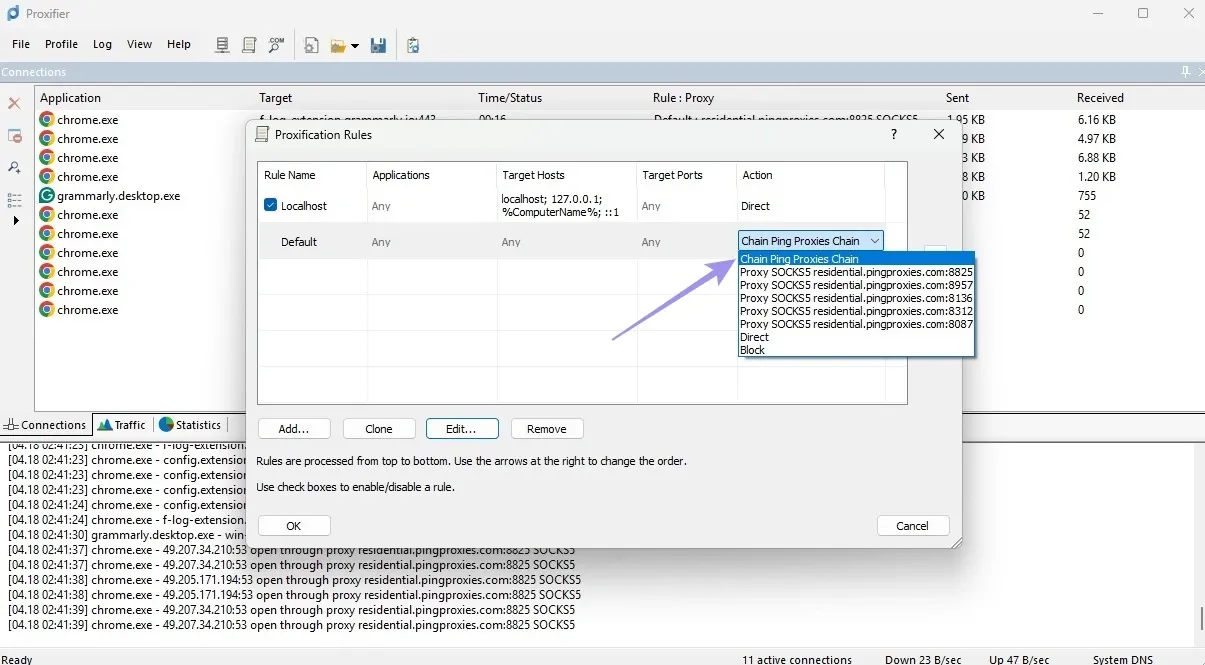
Task: Open the Help menu
Action: pos(179,44)
